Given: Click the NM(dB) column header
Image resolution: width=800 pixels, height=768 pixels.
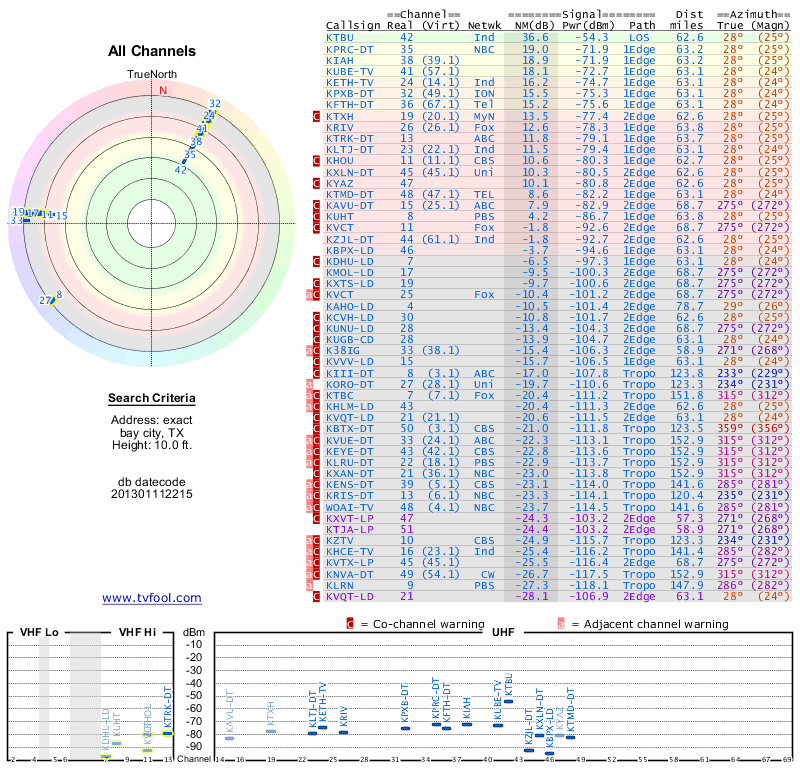Looking at the screenshot, I should point(535,26).
